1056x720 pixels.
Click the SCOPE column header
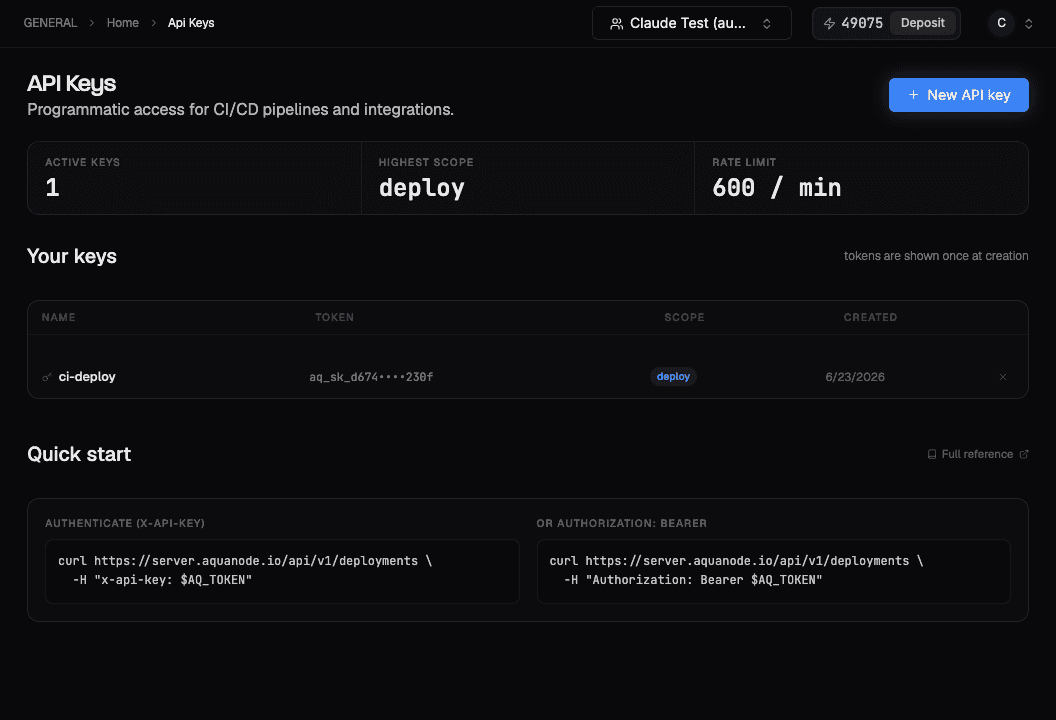click(x=684, y=317)
